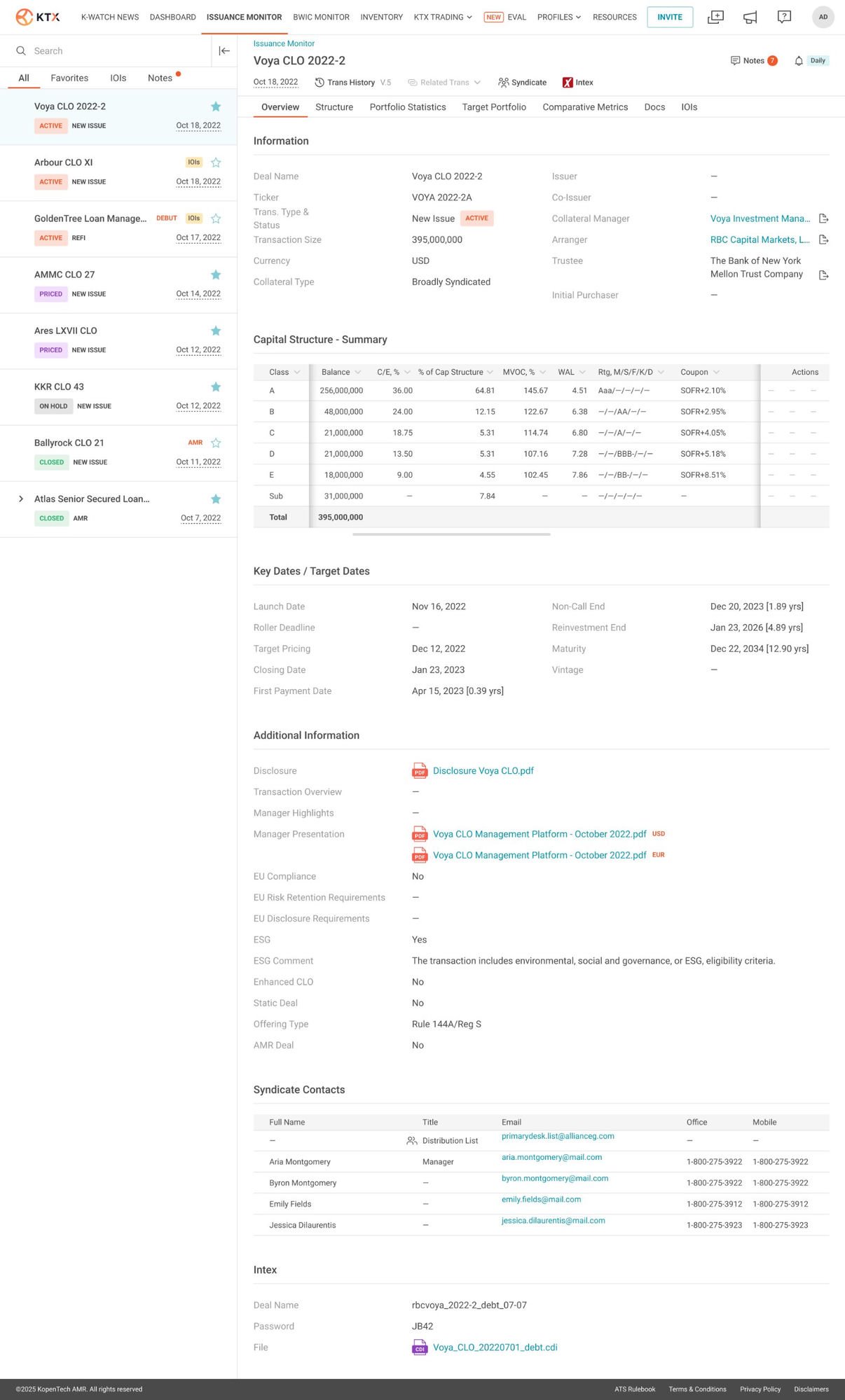The width and height of the screenshot is (845, 1400).
Task: Open the Related Trans dropdown
Action: 444,83
